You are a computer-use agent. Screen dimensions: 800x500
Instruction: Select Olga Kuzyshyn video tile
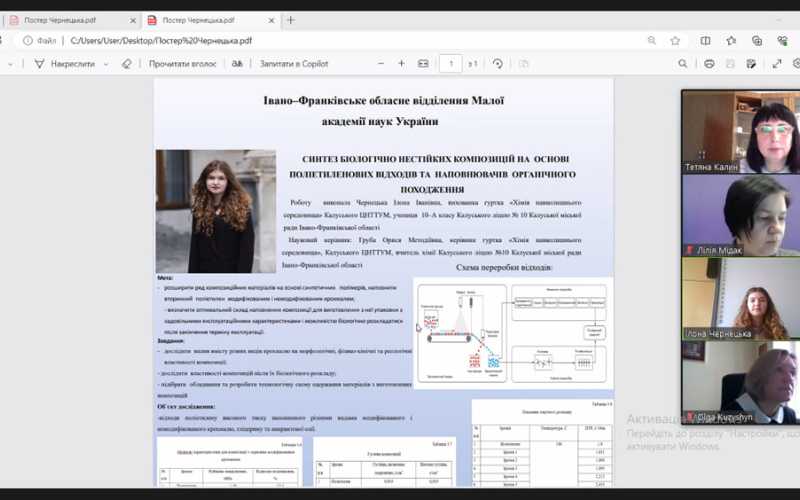[x=741, y=382]
